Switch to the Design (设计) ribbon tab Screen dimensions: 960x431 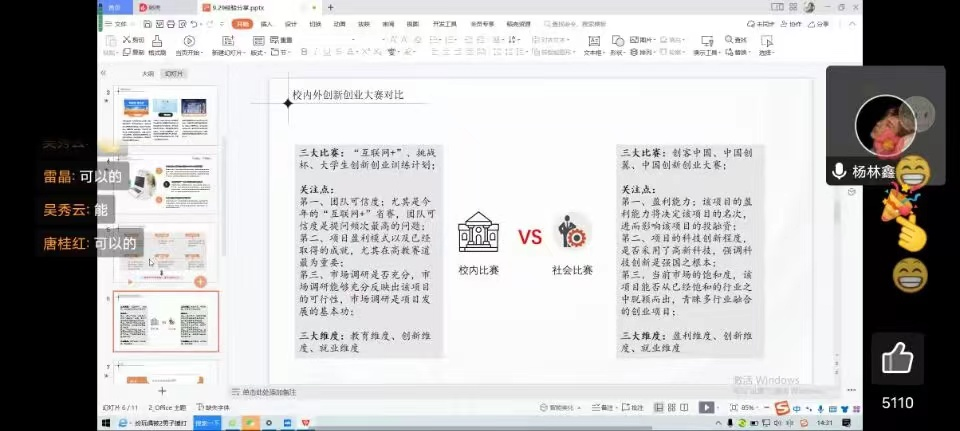pyautogui.click(x=290, y=22)
